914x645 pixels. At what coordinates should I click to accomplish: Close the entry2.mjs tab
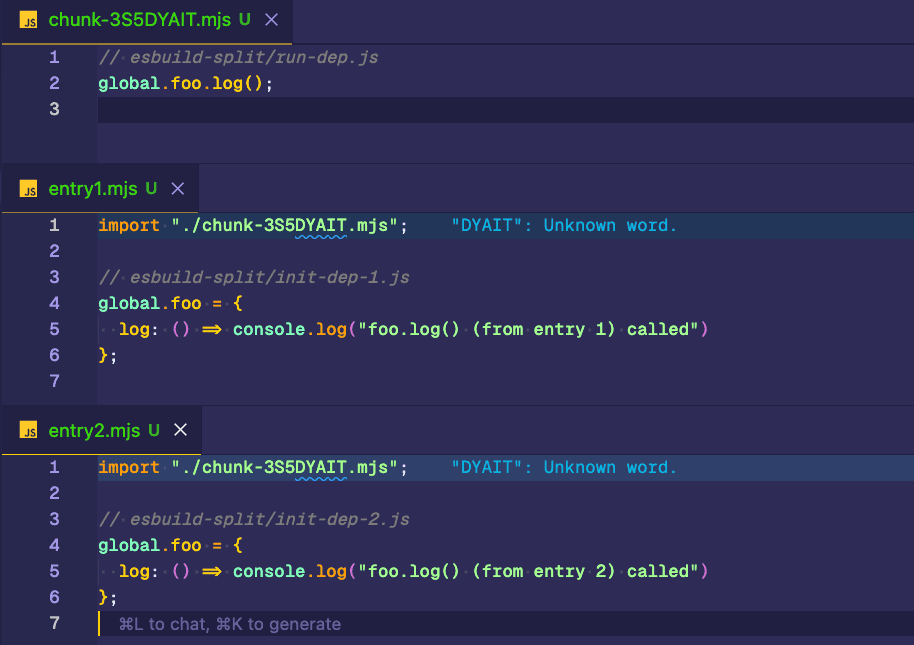tap(180, 430)
